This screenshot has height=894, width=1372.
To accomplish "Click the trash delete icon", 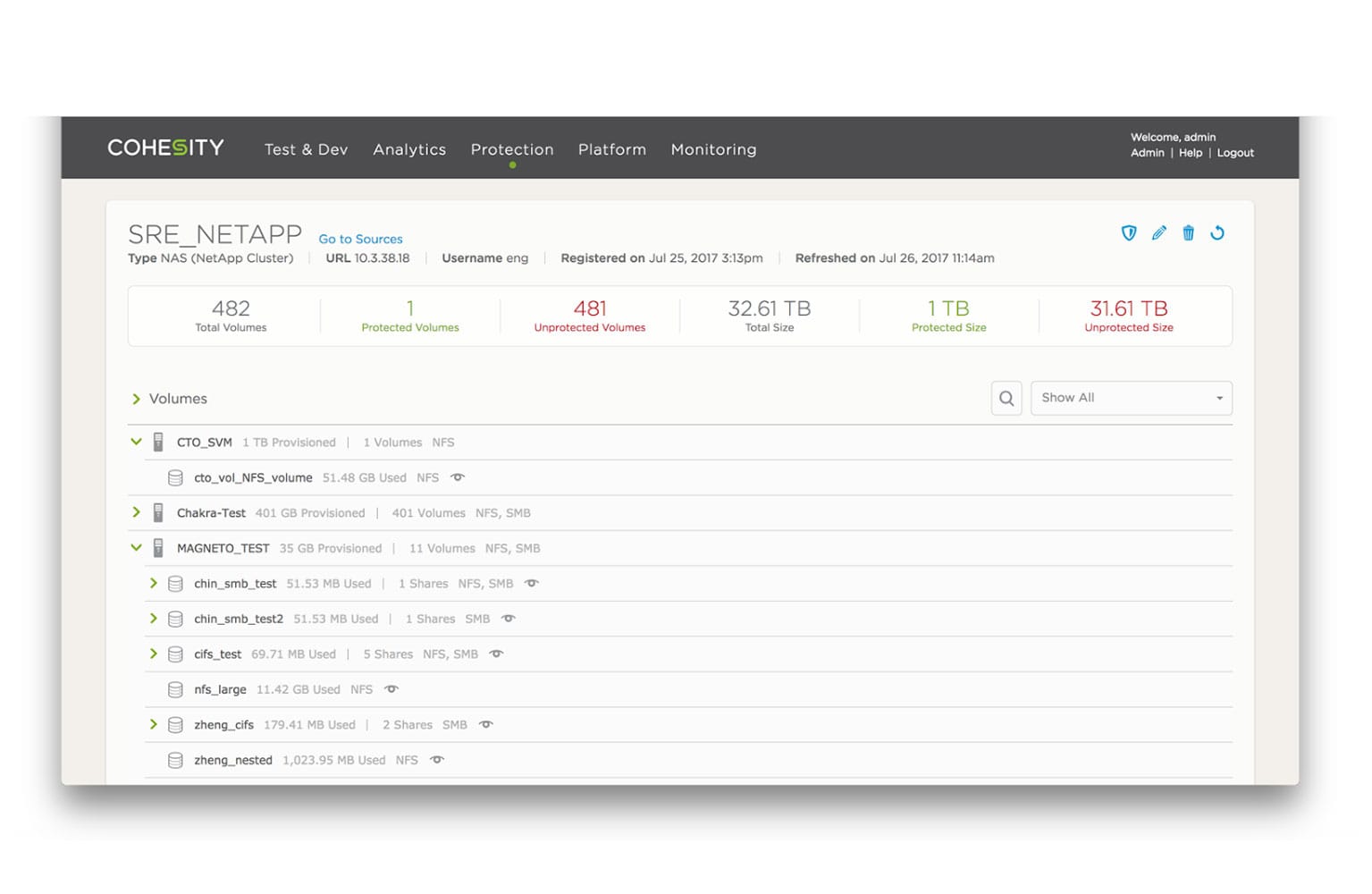I will click(1188, 233).
